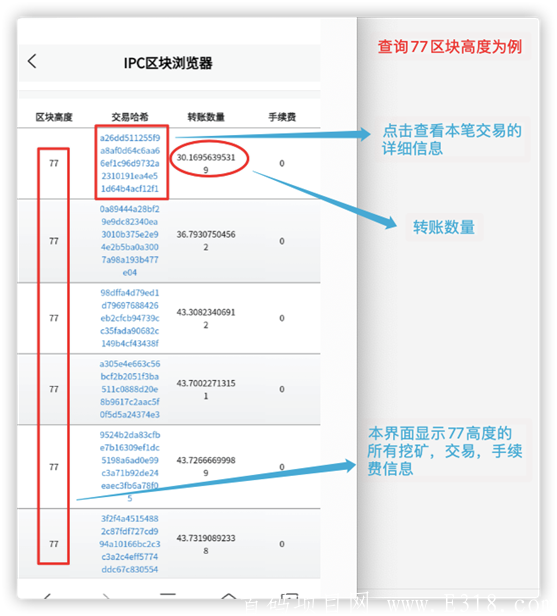Click the 点击查看本笔交易的详细信息 annotation text
Image resolution: width=557 pixels, height=616 pixels.
pos(452,139)
